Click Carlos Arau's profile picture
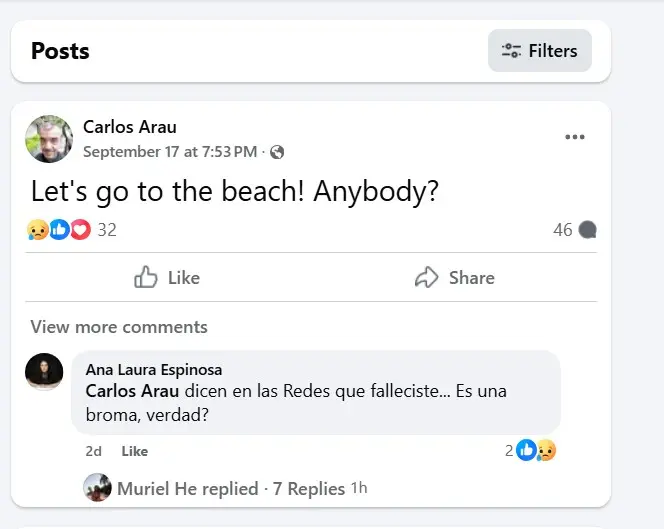The image size is (664, 529). 49,139
